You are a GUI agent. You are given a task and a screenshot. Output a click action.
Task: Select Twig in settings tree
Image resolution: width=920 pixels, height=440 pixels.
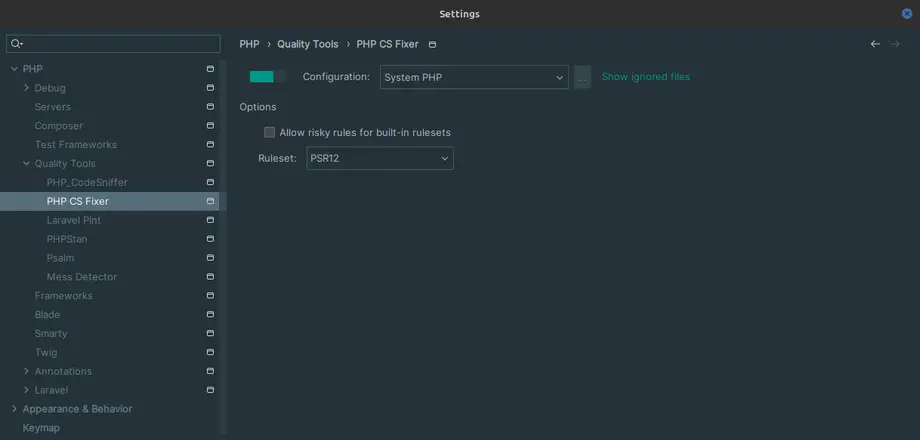coord(46,352)
